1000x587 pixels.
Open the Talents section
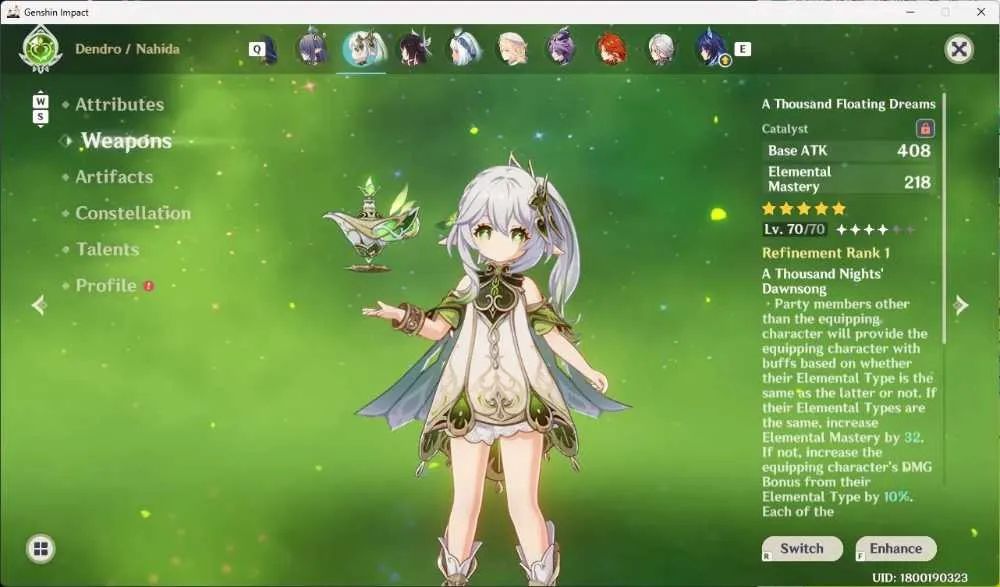(107, 249)
